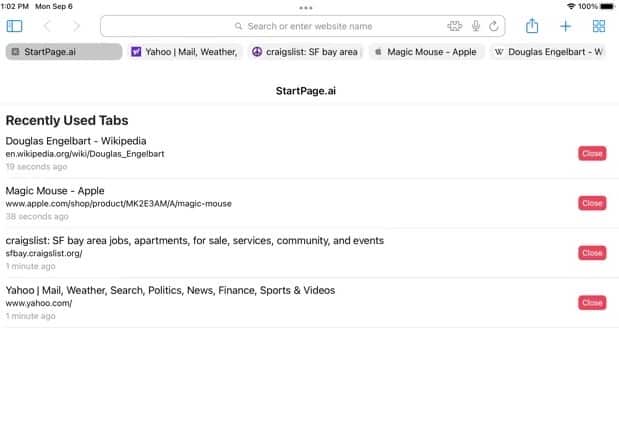This screenshot has height=447, width=619.
Task: Click the 38 seconds ago timestamp
Action: tap(37, 216)
